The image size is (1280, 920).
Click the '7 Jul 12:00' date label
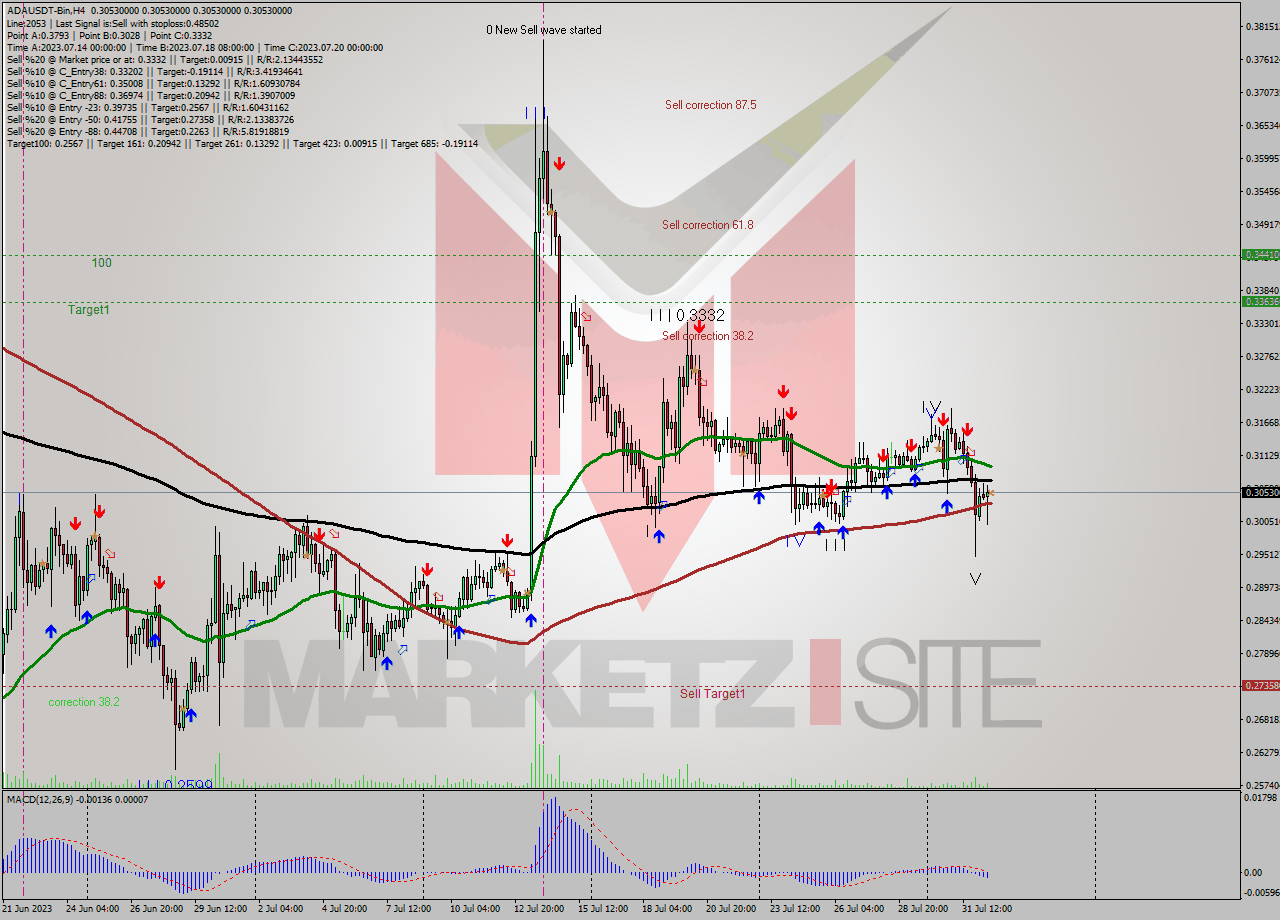[408, 909]
